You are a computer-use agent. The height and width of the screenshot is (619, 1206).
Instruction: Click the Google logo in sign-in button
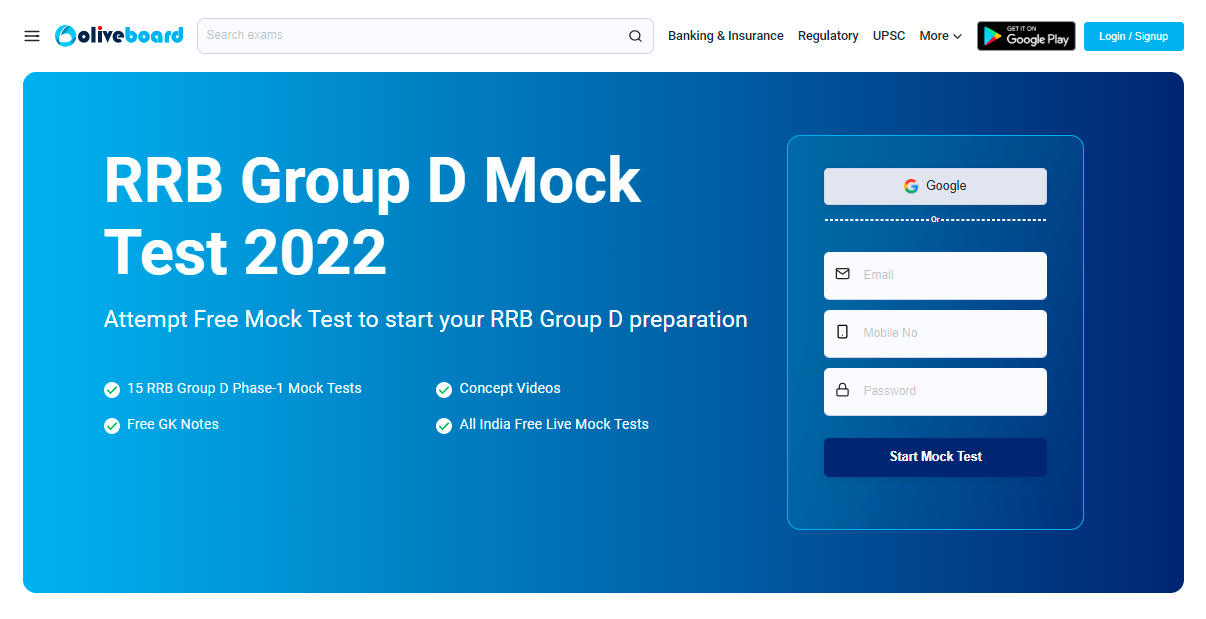[x=911, y=186]
